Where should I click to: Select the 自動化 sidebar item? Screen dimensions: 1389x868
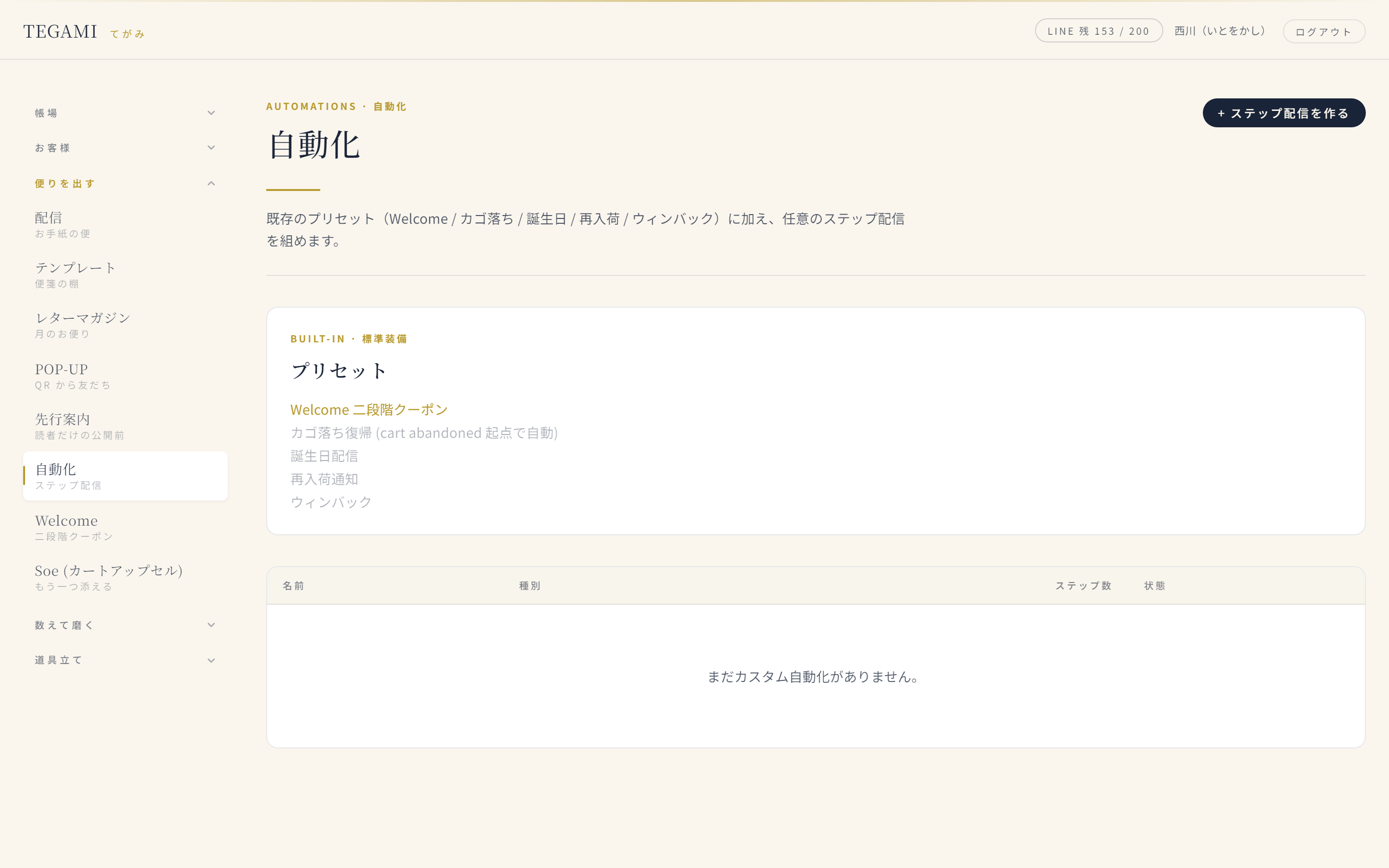125,476
